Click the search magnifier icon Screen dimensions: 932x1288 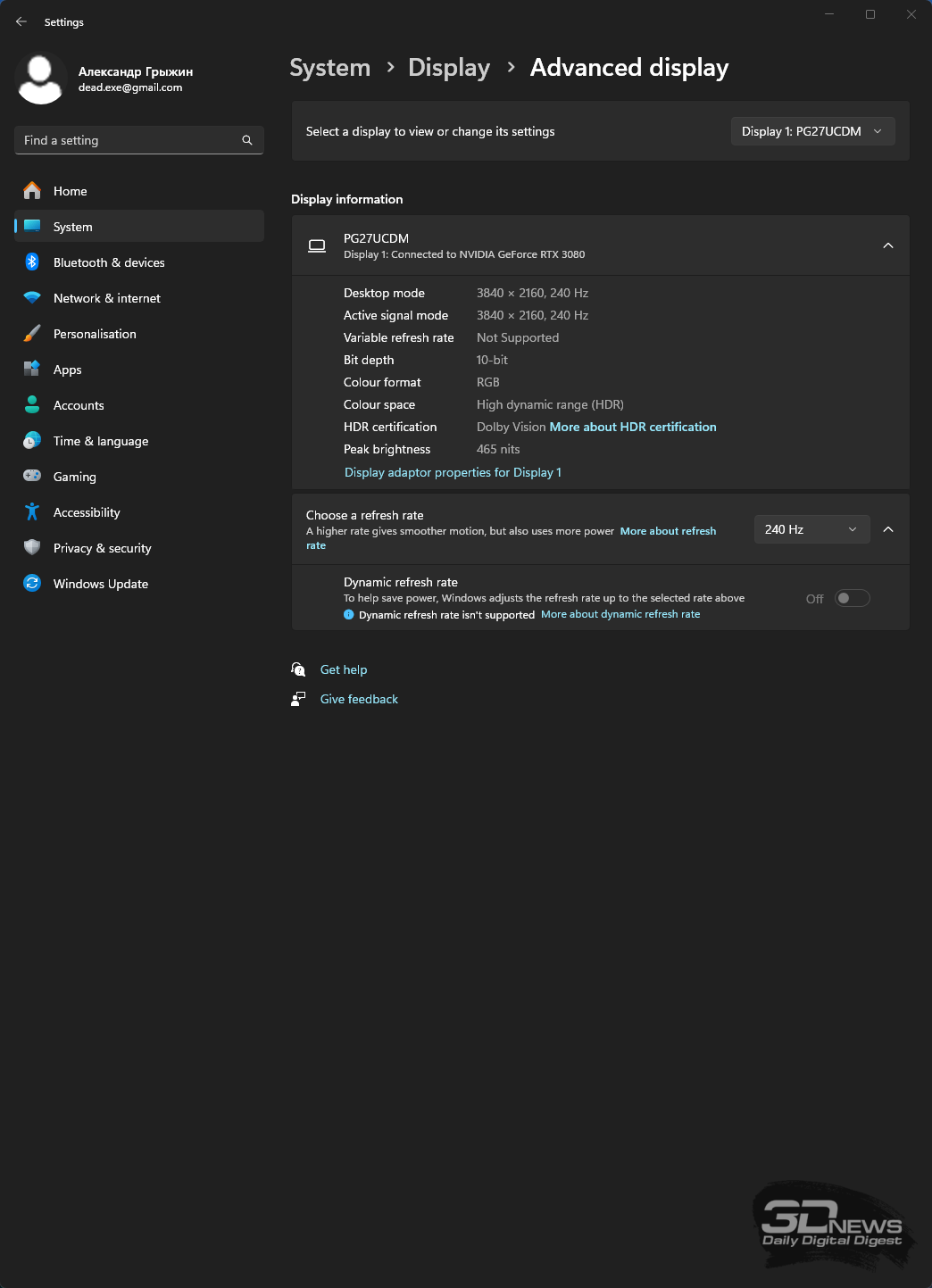(247, 140)
